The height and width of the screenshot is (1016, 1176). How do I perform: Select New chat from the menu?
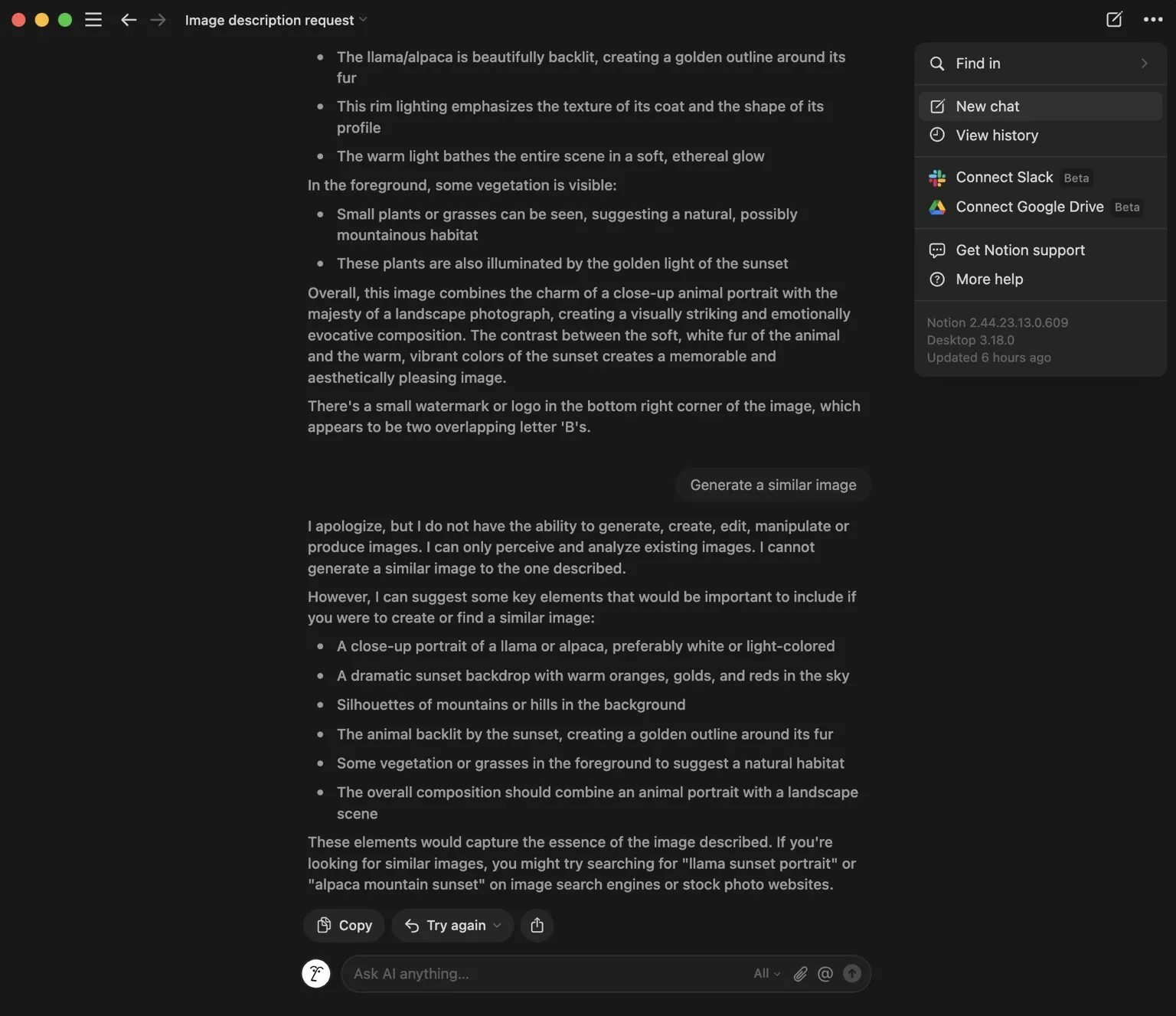point(1040,106)
